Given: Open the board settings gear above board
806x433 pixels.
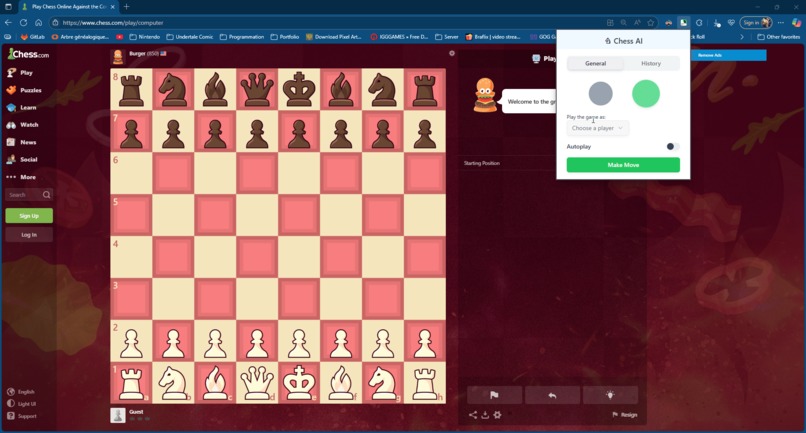Looking at the screenshot, I should click(x=452, y=53).
